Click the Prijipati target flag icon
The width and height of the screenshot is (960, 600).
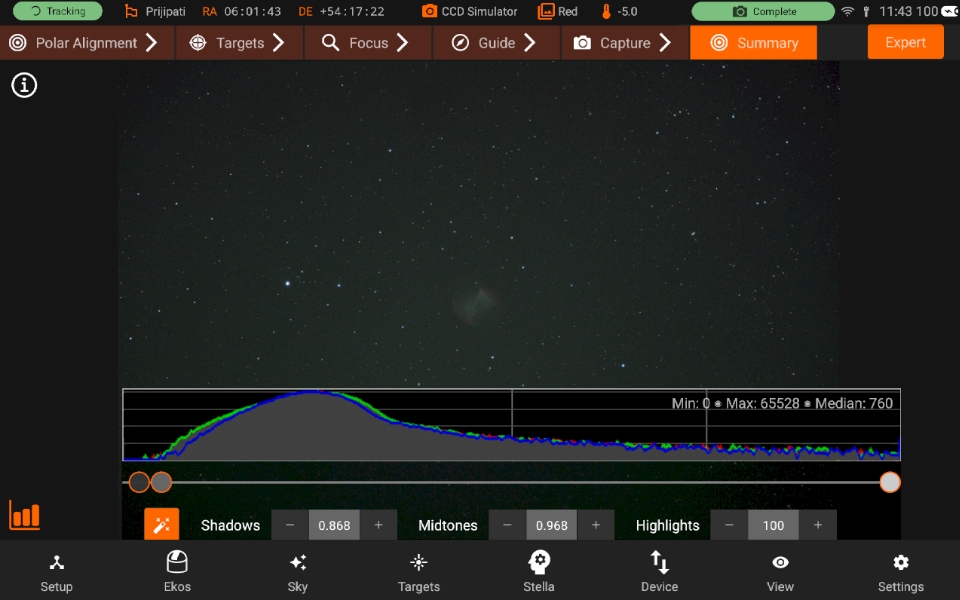130,11
